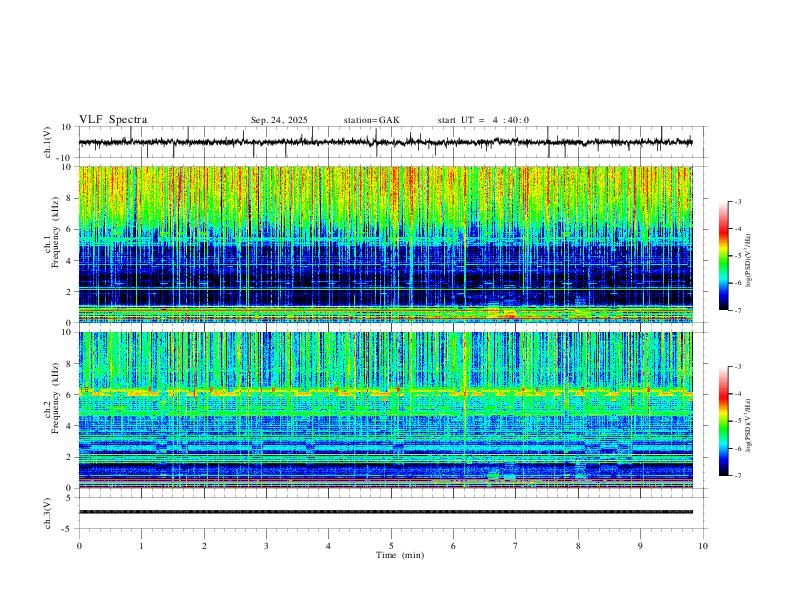
Task: Click time axis tick label "1"
Action: tap(142, 546)
